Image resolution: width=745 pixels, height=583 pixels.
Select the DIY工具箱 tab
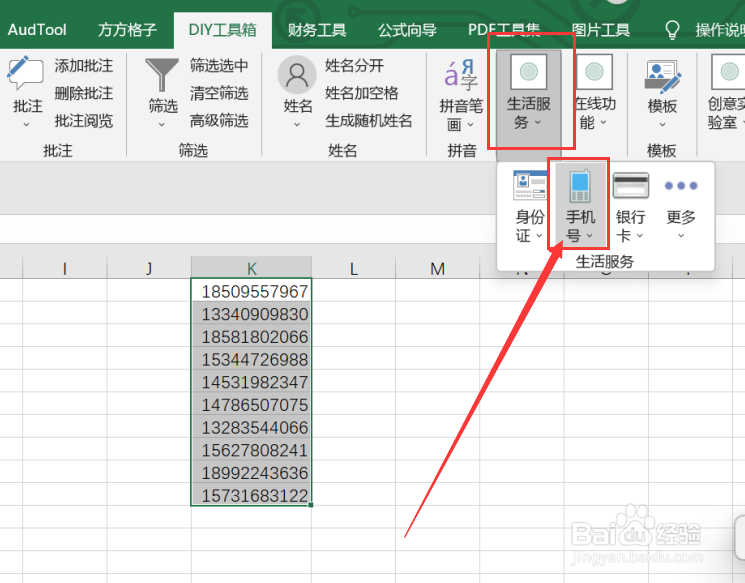click(222, 30)
